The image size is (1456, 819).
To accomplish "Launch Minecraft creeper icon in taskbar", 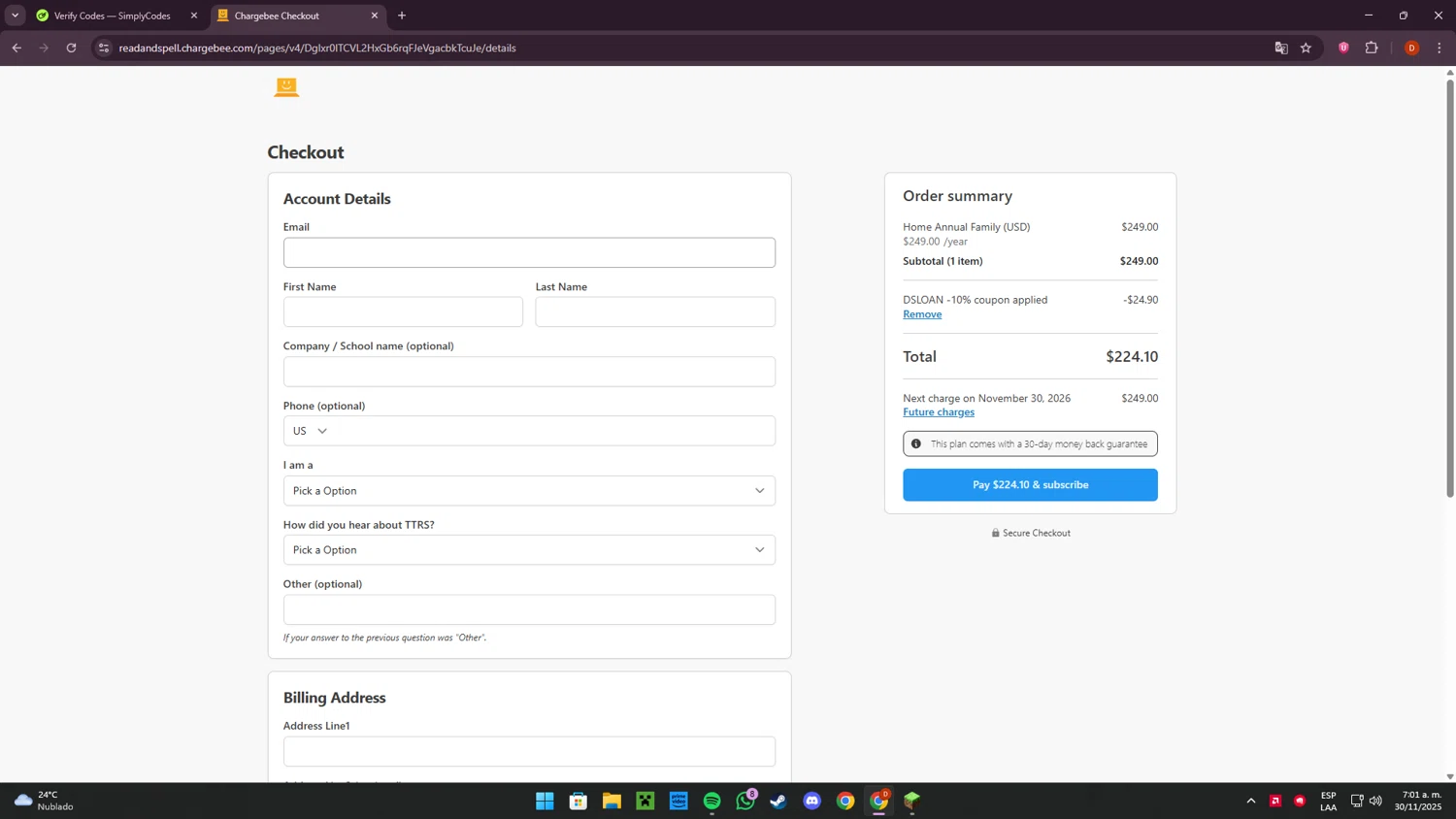I will 645,801.
